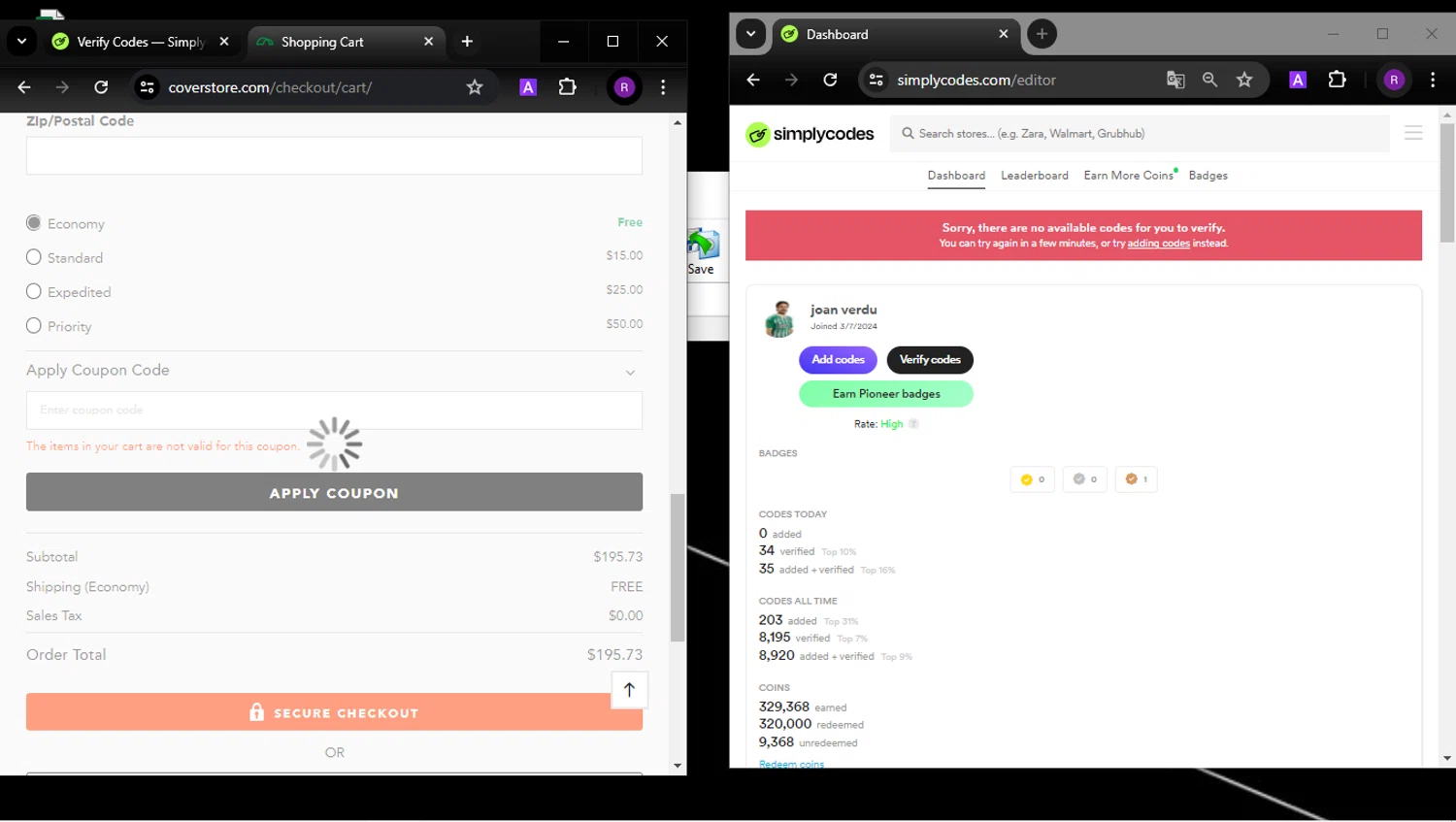Viewport: 1456px width, 822px height.
Task: Open the tab search dropdown in the simplycodes window
Action: (x=750, y=34)
